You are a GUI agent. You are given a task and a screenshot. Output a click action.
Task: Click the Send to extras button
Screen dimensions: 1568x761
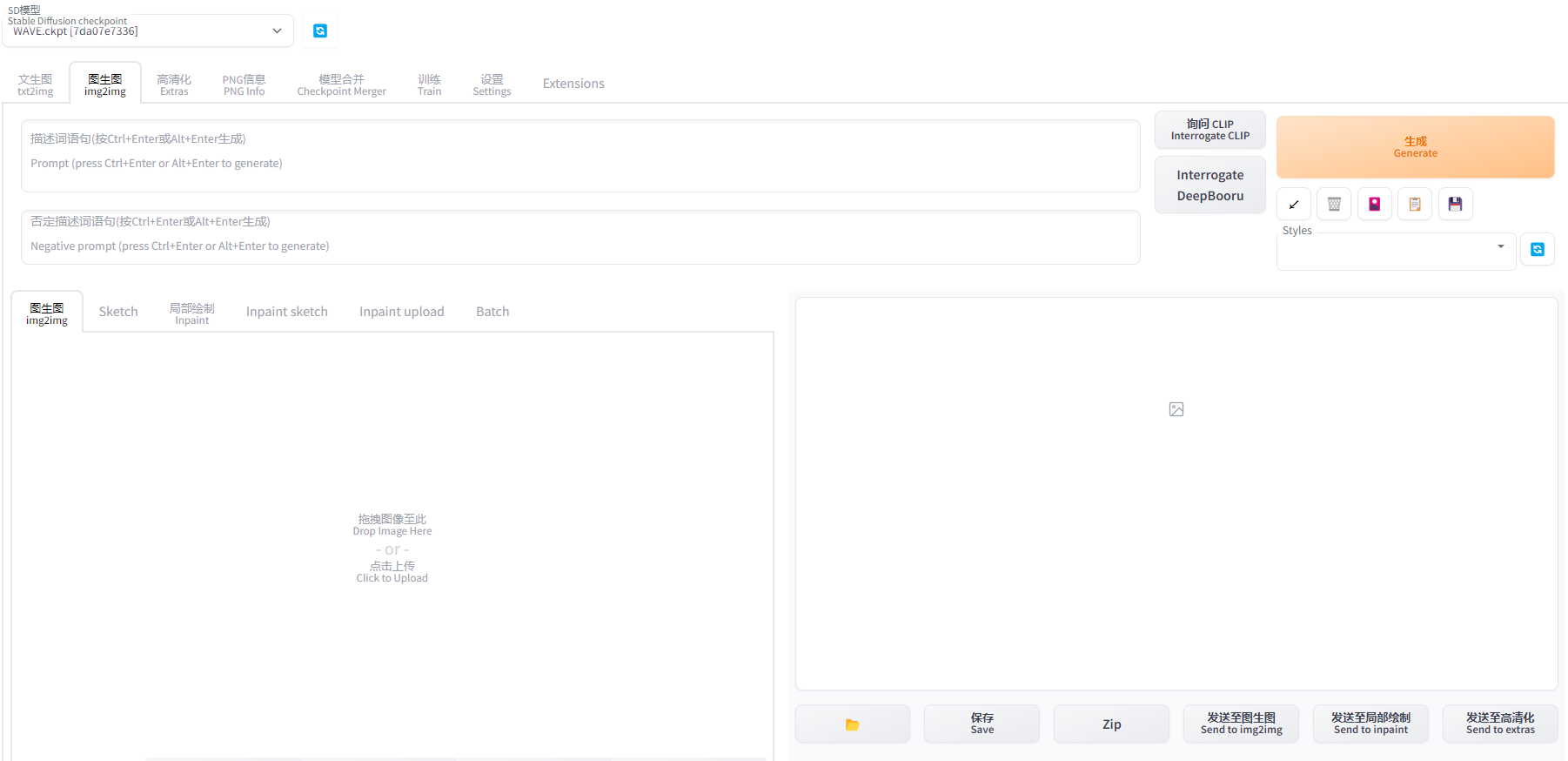click(1499, 724)
